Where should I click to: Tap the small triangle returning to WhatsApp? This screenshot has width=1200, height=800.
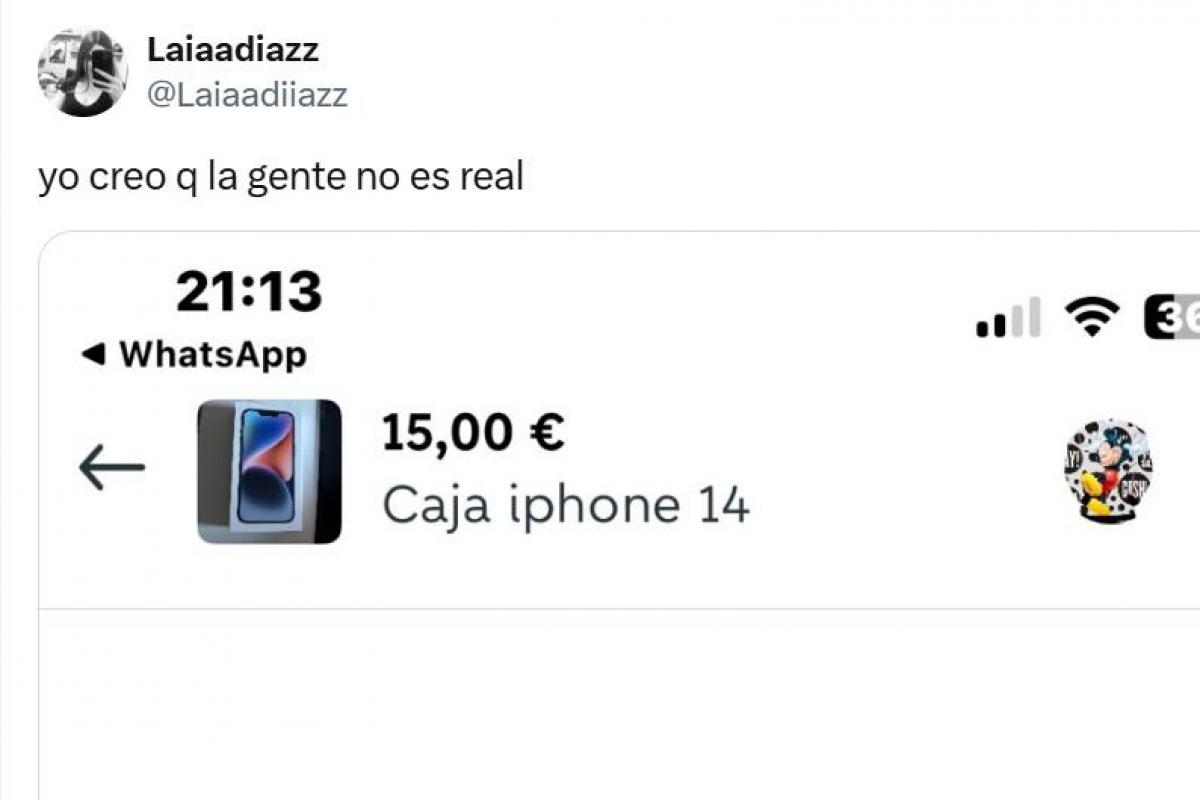click(93, 355)
